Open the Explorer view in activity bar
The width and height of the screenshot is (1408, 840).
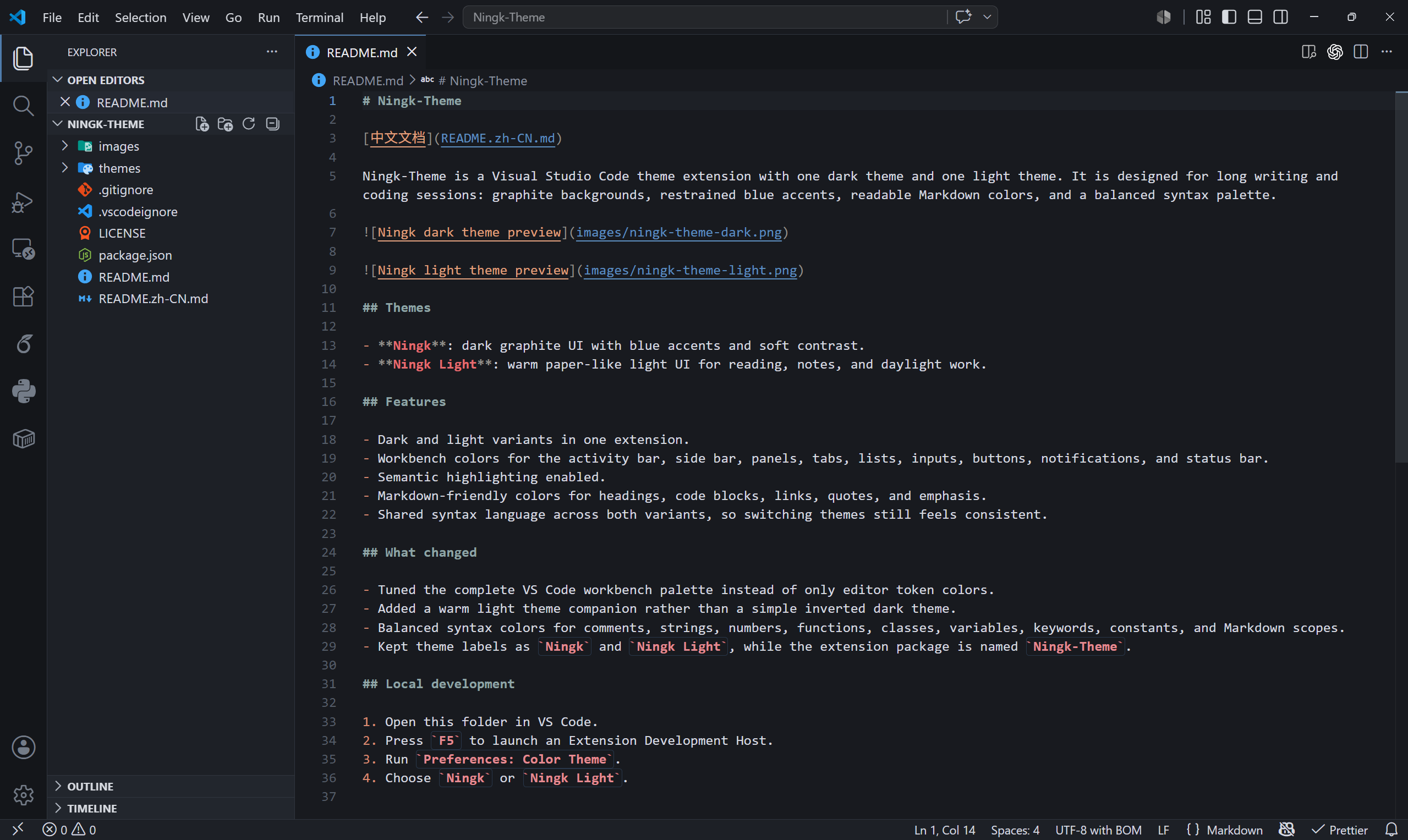coord(23,58)
